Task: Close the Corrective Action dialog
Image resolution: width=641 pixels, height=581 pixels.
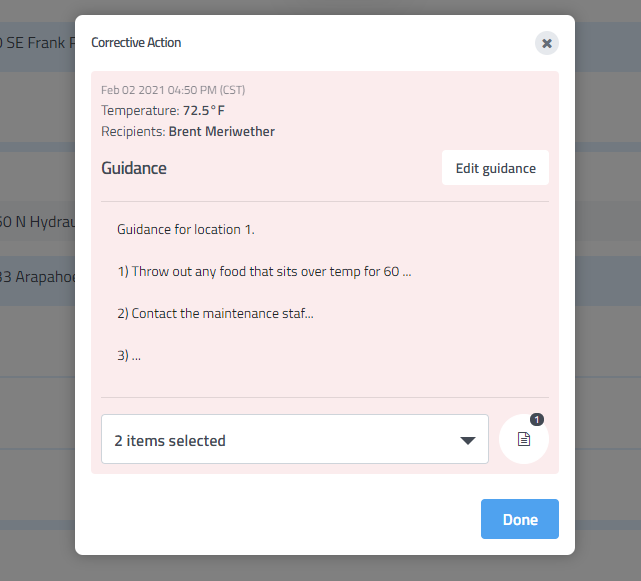Action: 546,43
